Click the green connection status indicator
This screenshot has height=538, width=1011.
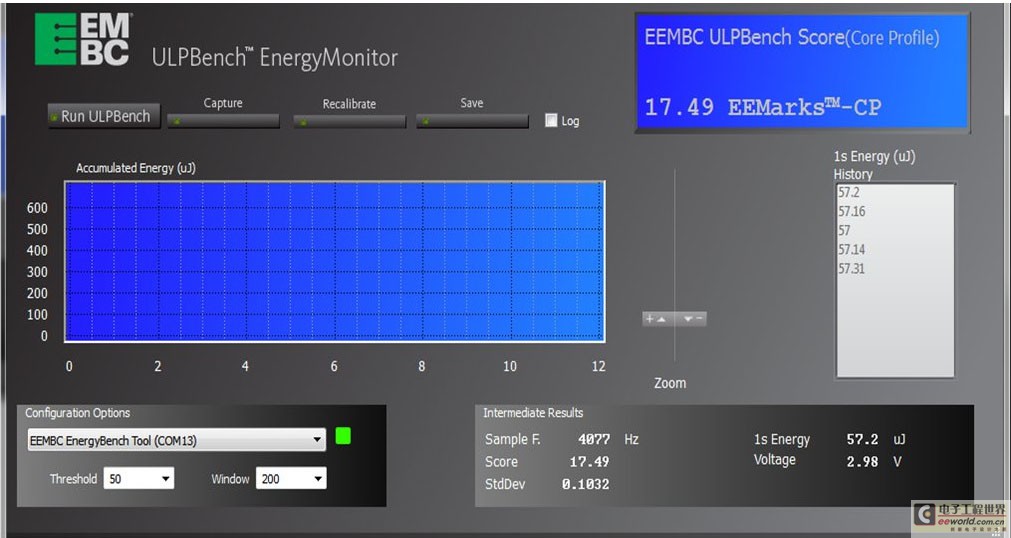pos(343,436)
